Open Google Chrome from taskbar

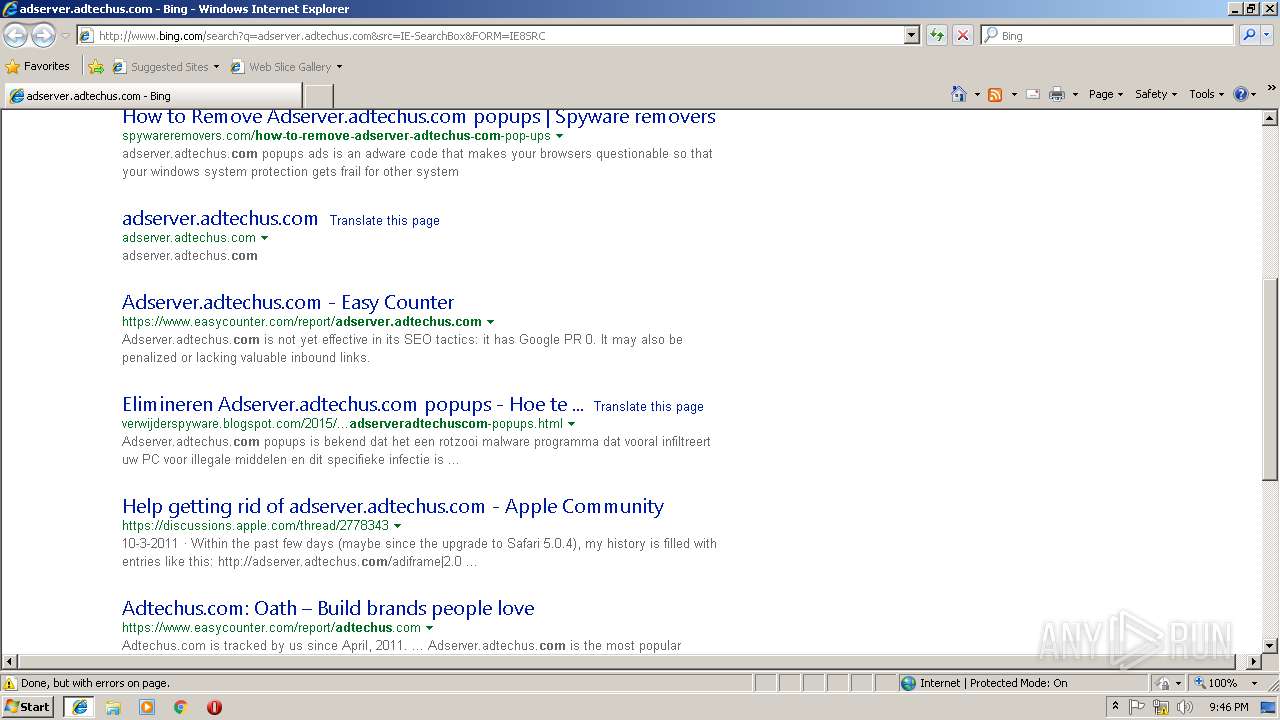coord(181,707)
